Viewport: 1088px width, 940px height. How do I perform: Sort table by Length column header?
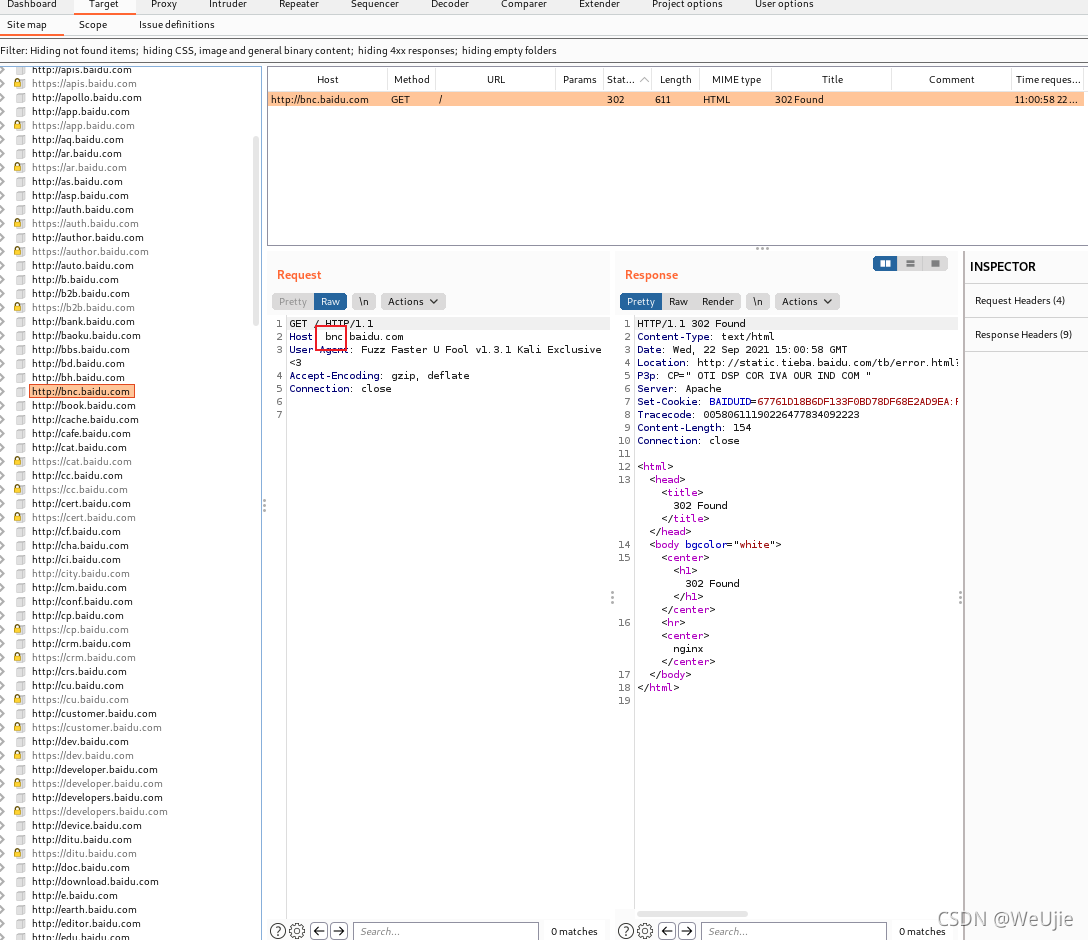point(675,79)
